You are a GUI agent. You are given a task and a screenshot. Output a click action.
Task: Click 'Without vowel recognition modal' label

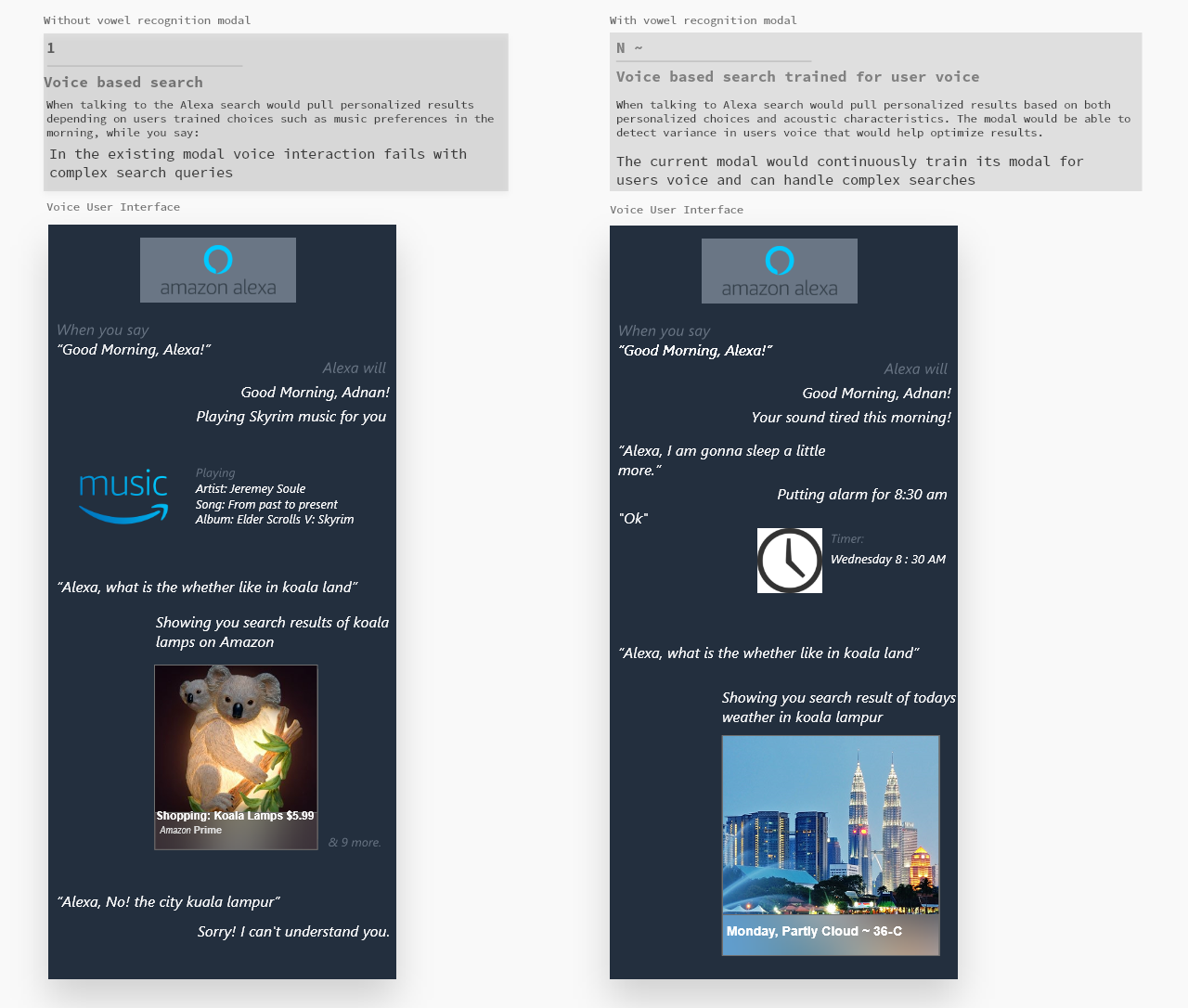pyautogui.click(x=147, y=20)
